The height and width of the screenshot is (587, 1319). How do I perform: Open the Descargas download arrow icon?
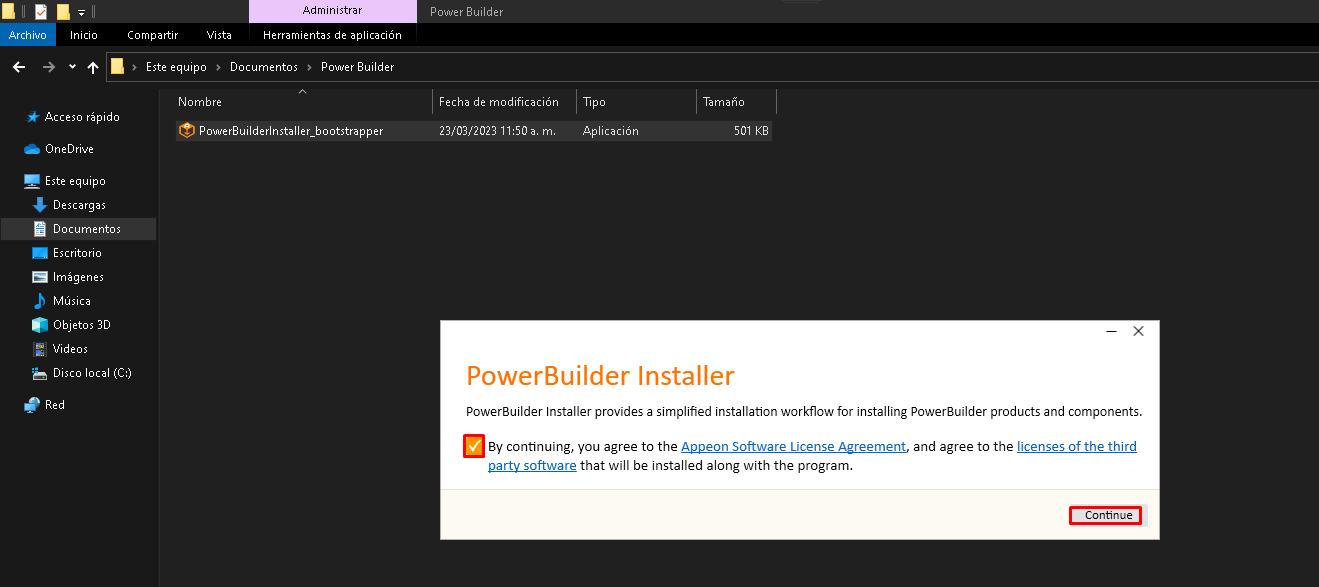tap(40, 205)
